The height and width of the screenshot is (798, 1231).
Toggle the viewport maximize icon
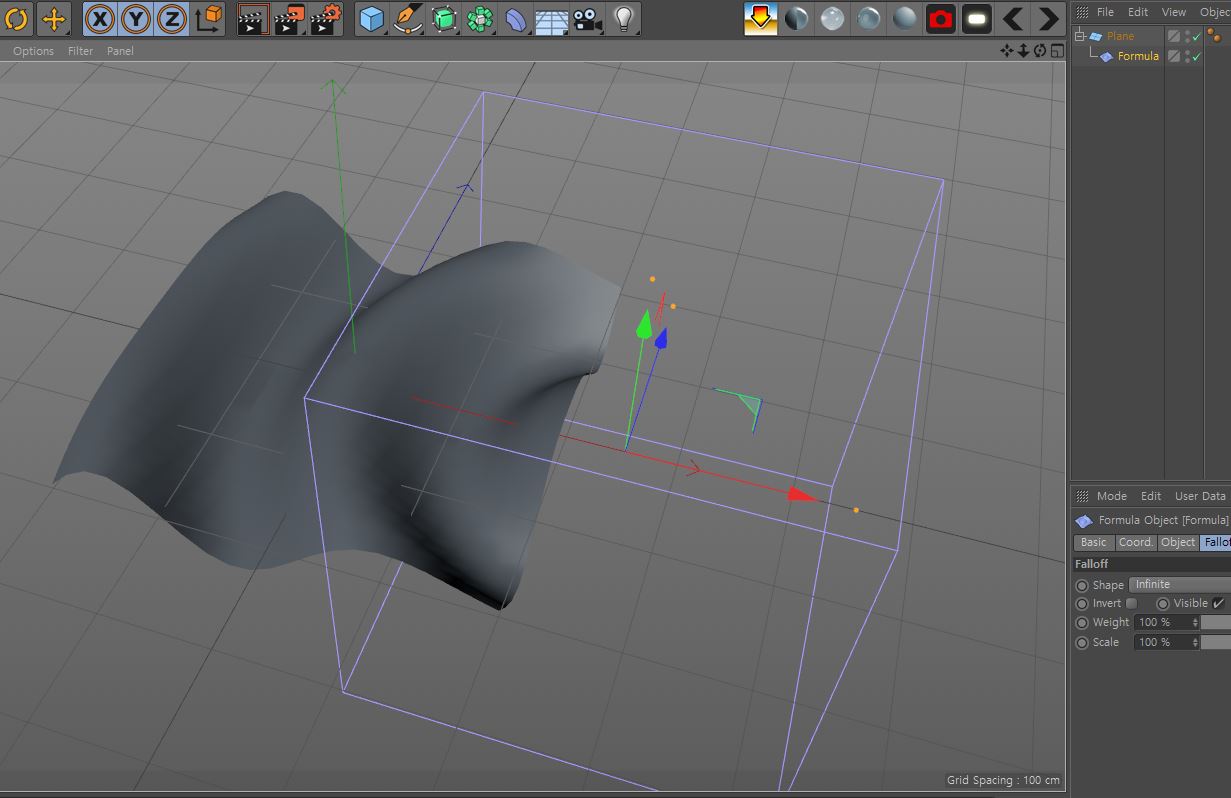click(x=1056, y=51)
